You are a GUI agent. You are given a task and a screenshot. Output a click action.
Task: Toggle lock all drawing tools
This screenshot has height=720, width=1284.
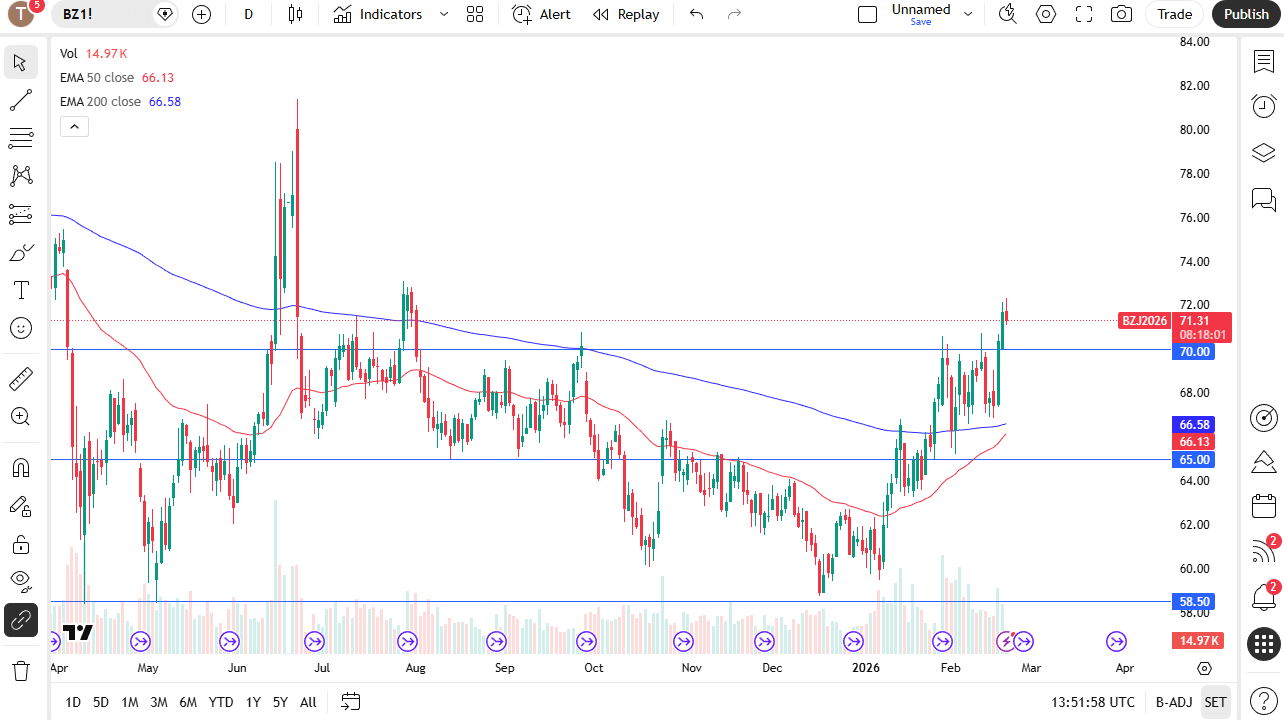pos(20,544)
